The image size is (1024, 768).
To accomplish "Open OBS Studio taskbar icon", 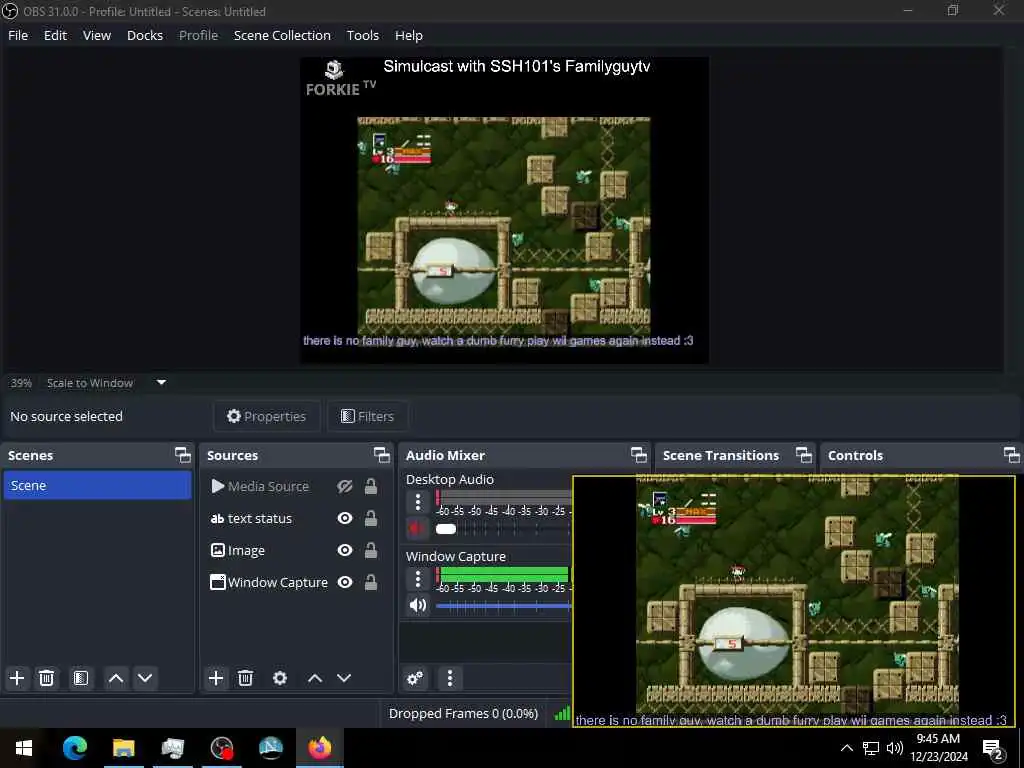I will 222,748.
